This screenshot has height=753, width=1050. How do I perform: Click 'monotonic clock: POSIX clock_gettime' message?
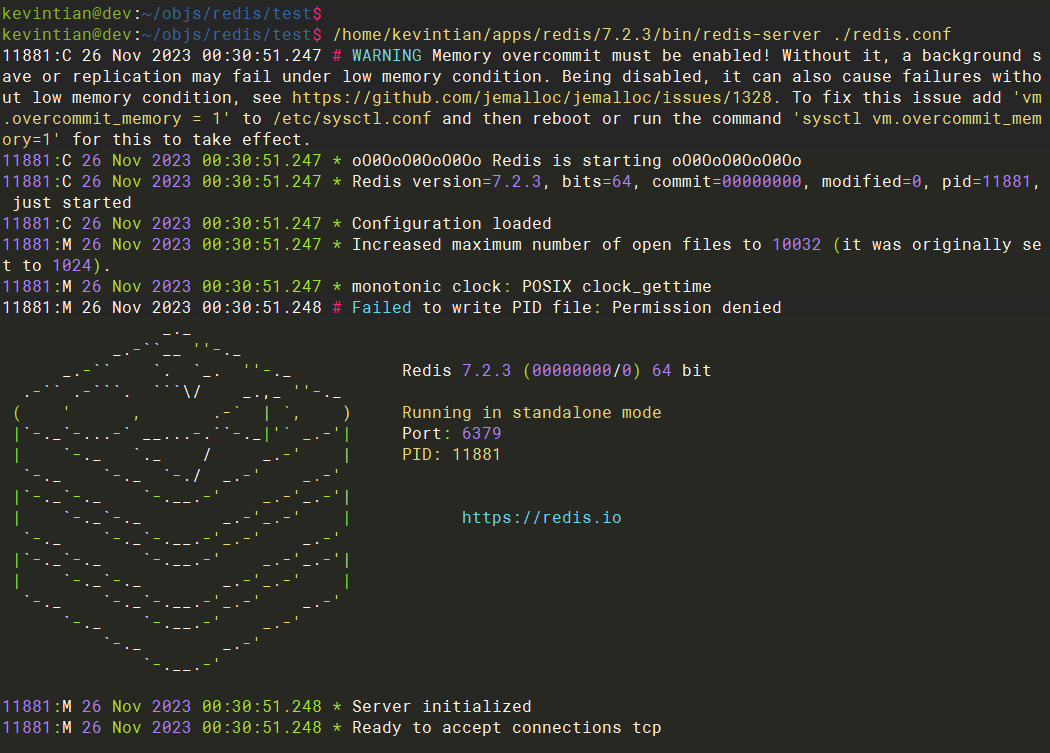tap(531, 286)
